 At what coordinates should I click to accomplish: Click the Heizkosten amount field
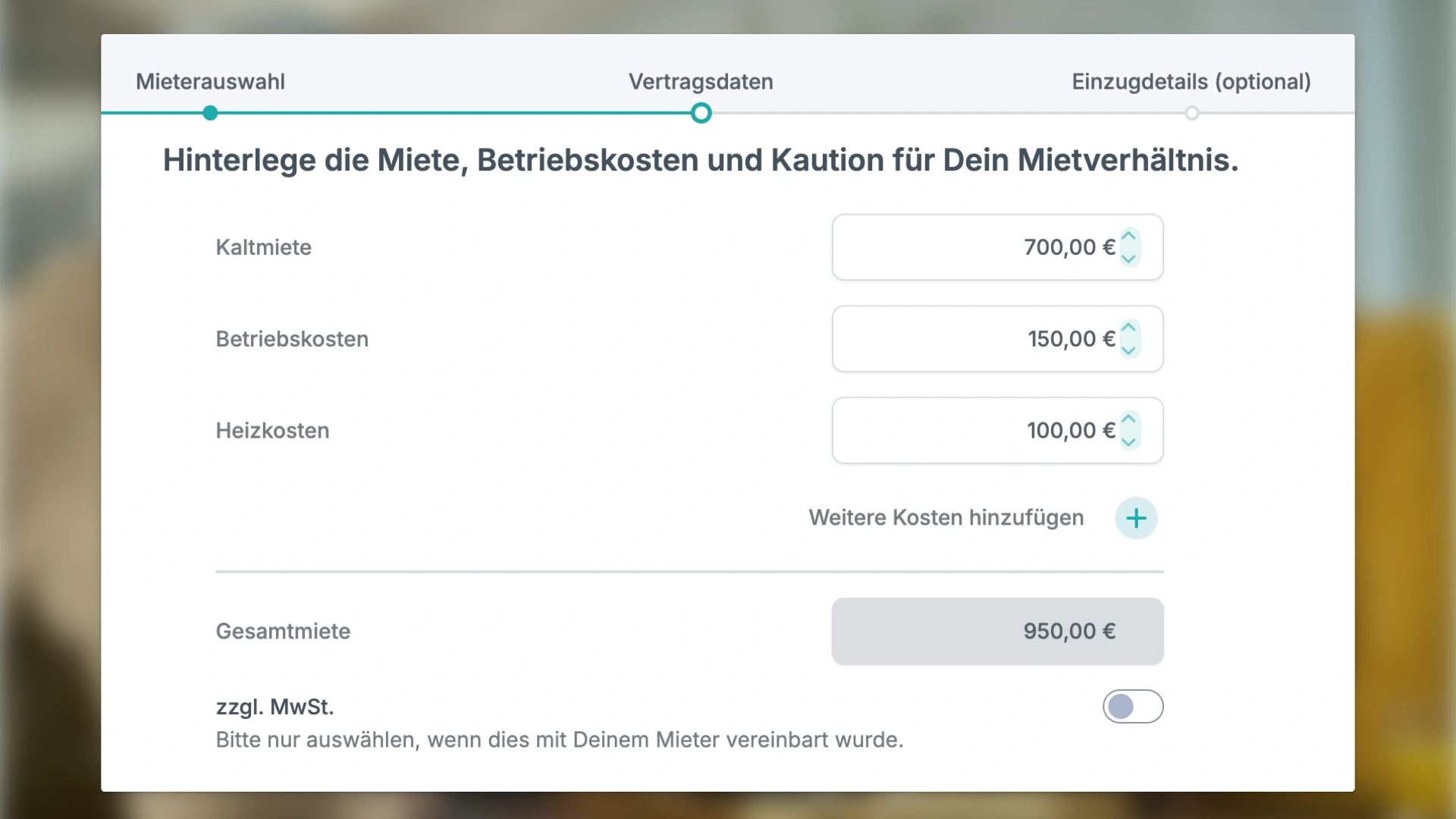pos(997,431)
